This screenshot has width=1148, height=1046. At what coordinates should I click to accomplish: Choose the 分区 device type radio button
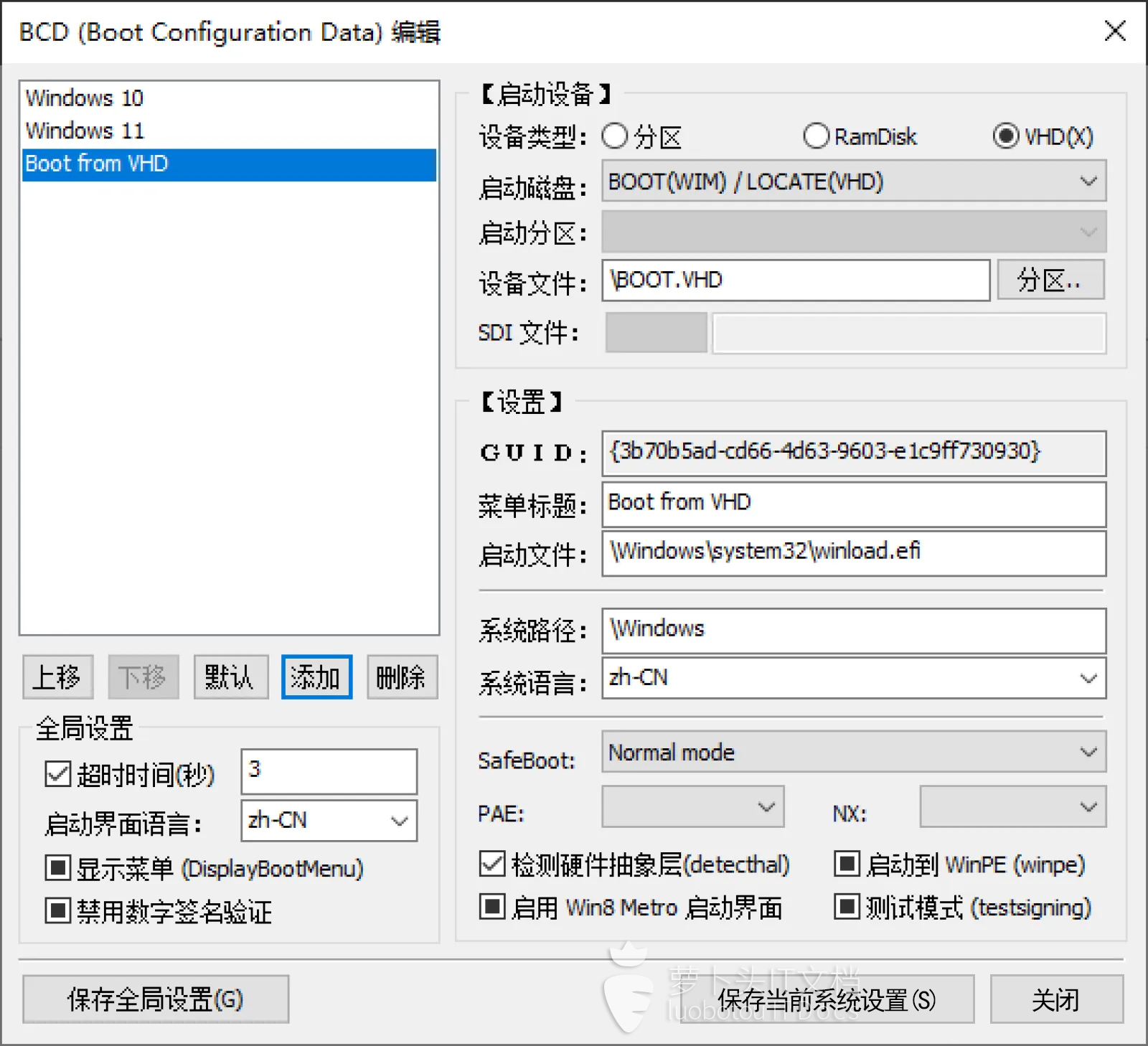point(615,136)
